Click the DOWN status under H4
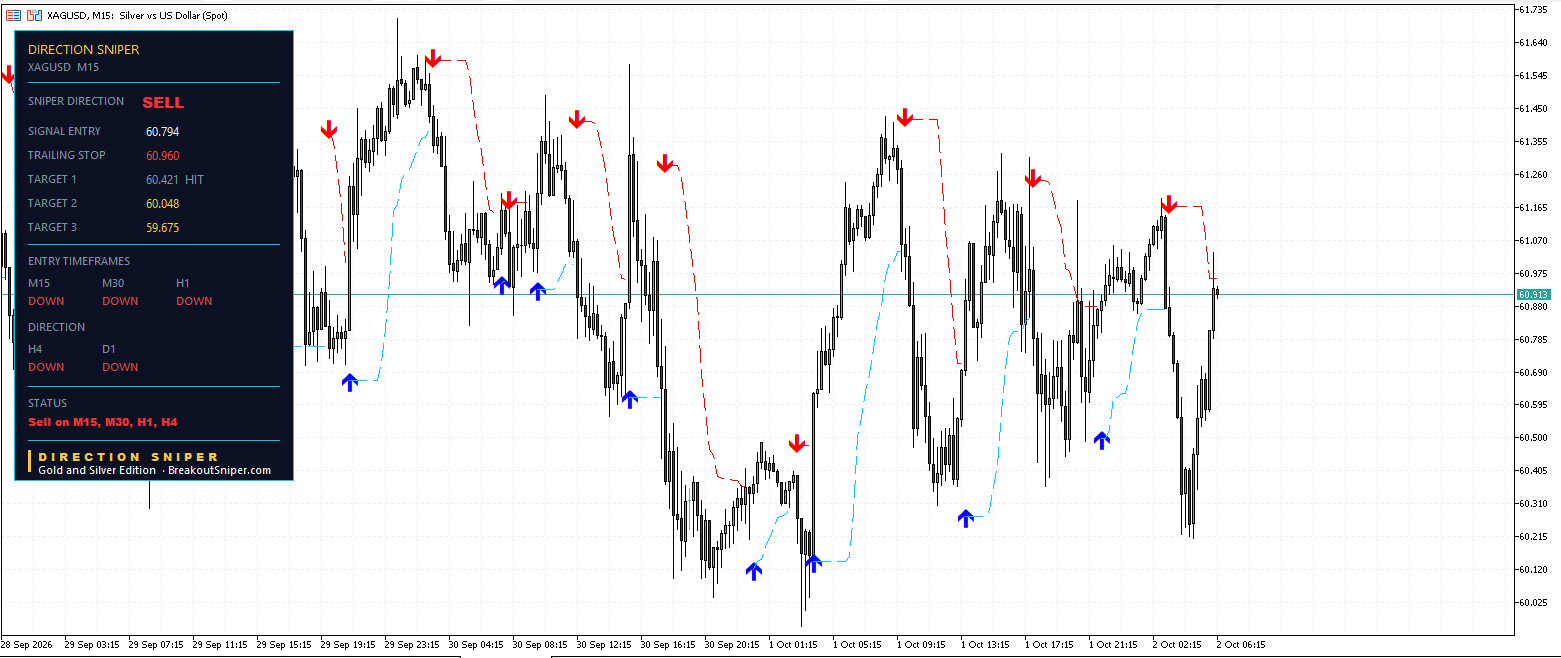Viewport: 1561px width, 658px height. pos(46,367)
